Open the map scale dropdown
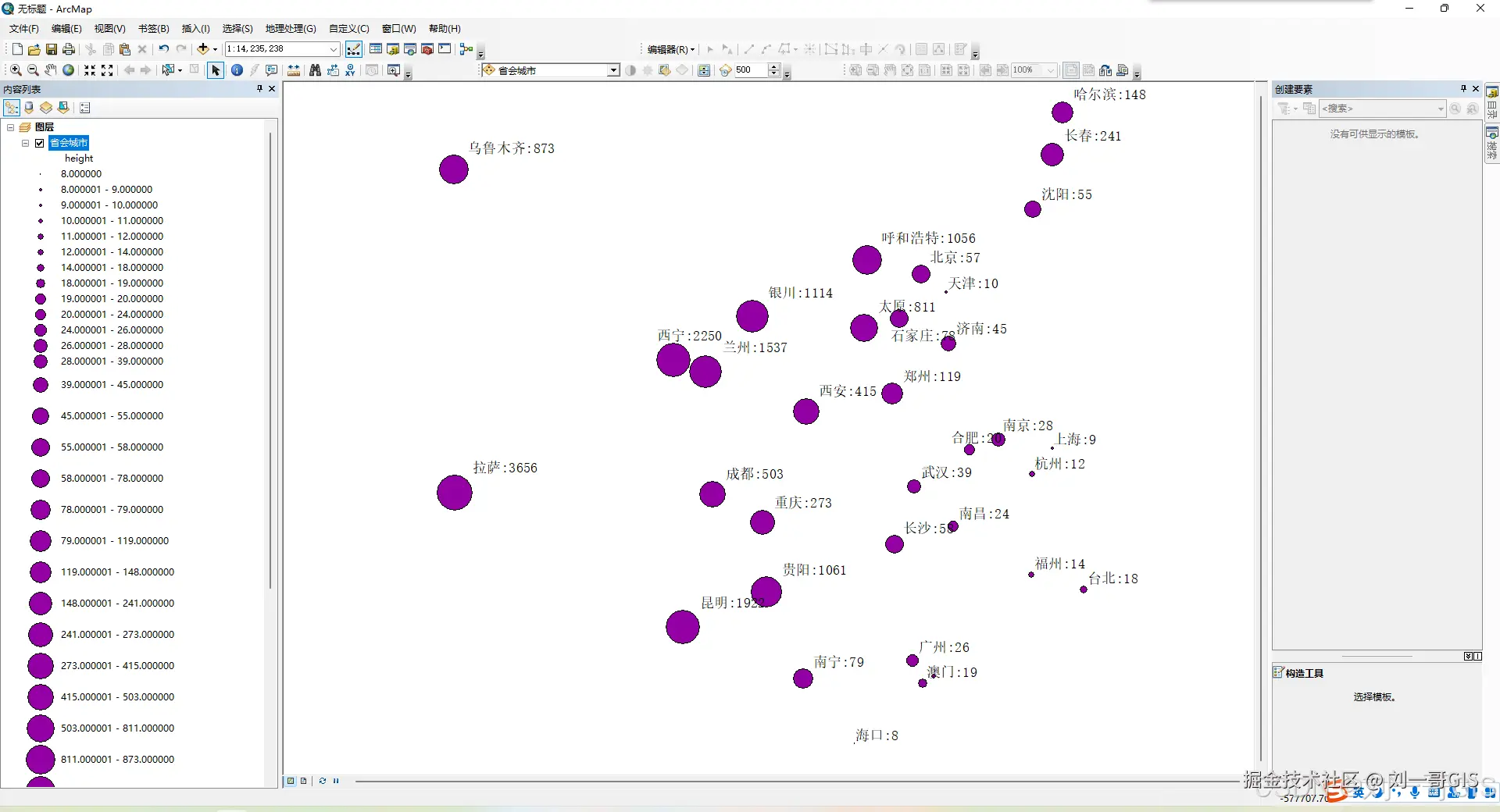 334,49
